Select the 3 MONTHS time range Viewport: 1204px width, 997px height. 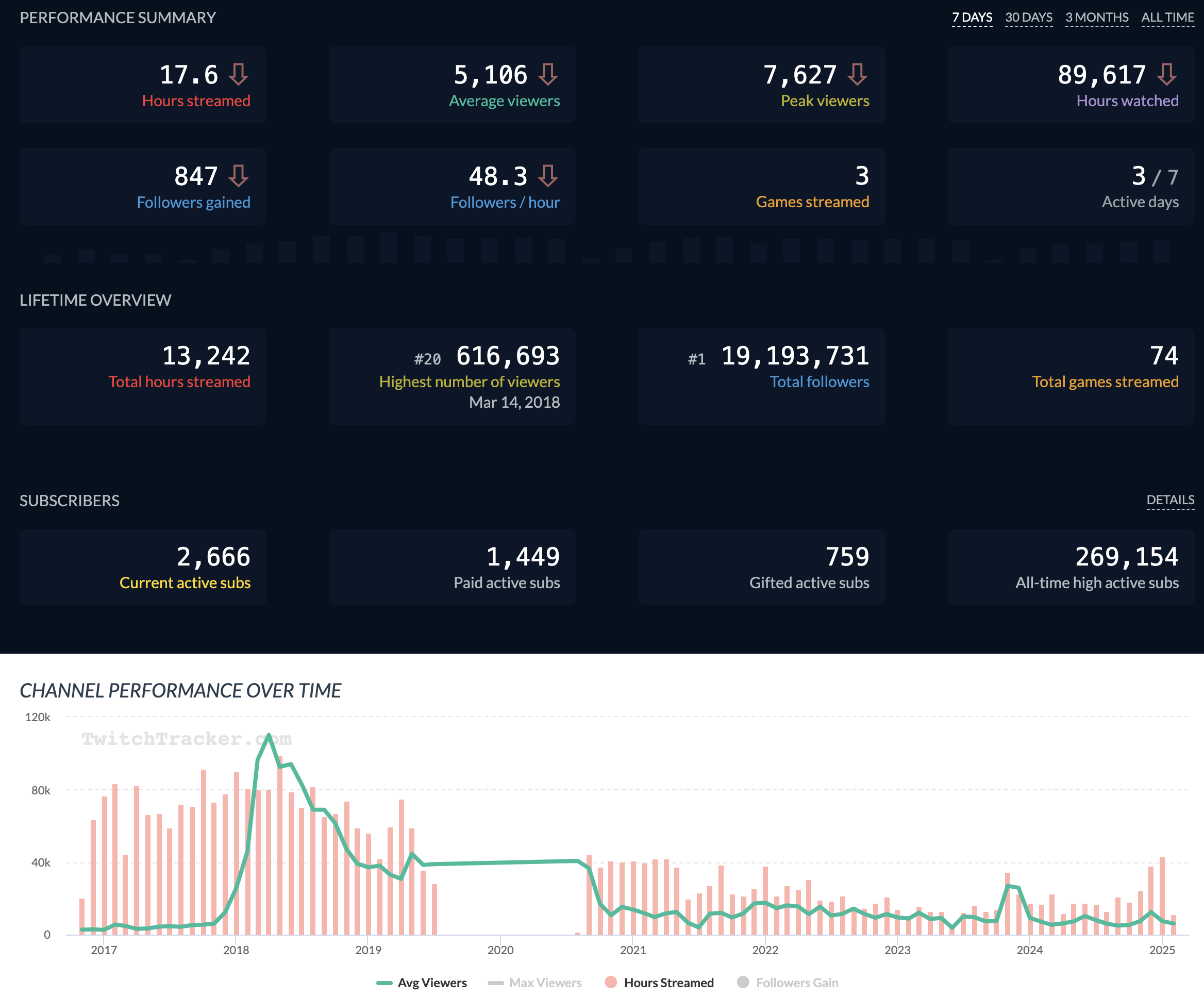click(1096, 18)
